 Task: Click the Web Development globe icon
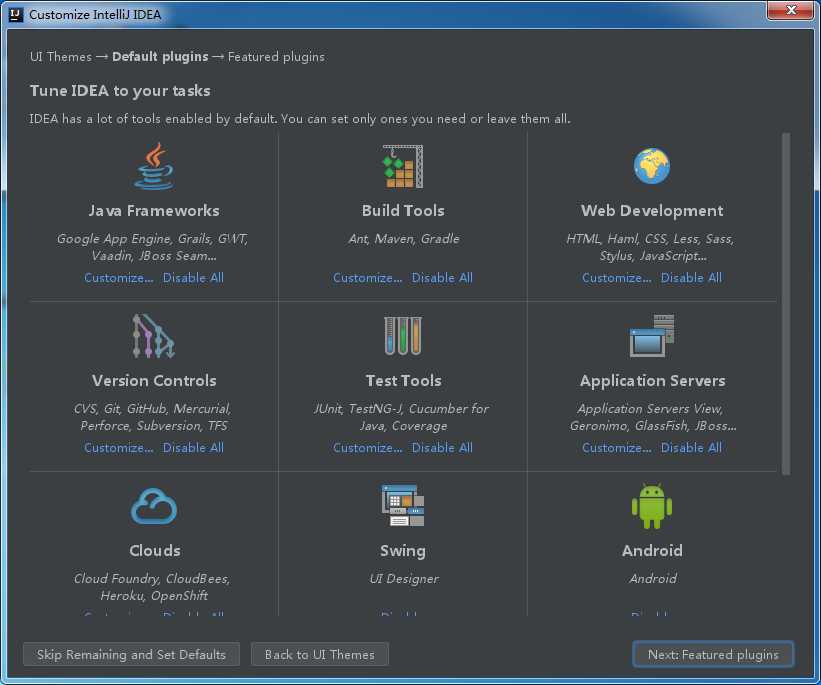tap(651, 167)
